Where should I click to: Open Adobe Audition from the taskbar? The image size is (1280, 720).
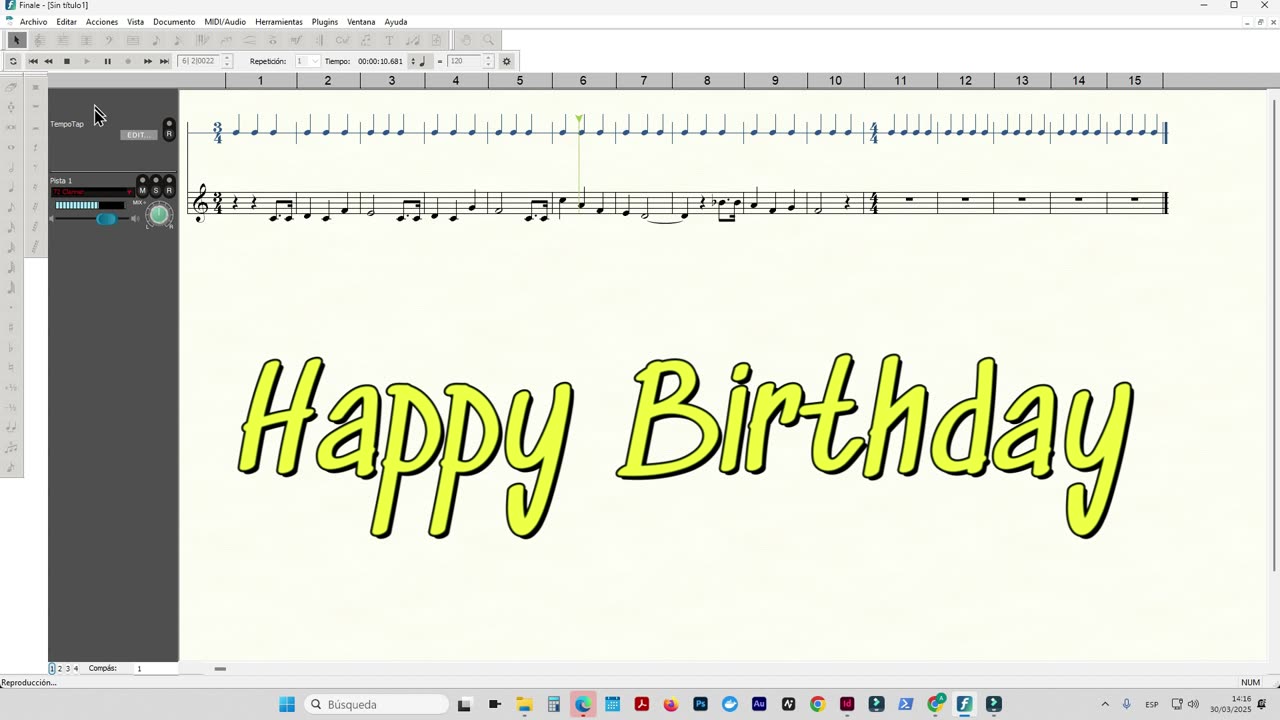(759, 704)
